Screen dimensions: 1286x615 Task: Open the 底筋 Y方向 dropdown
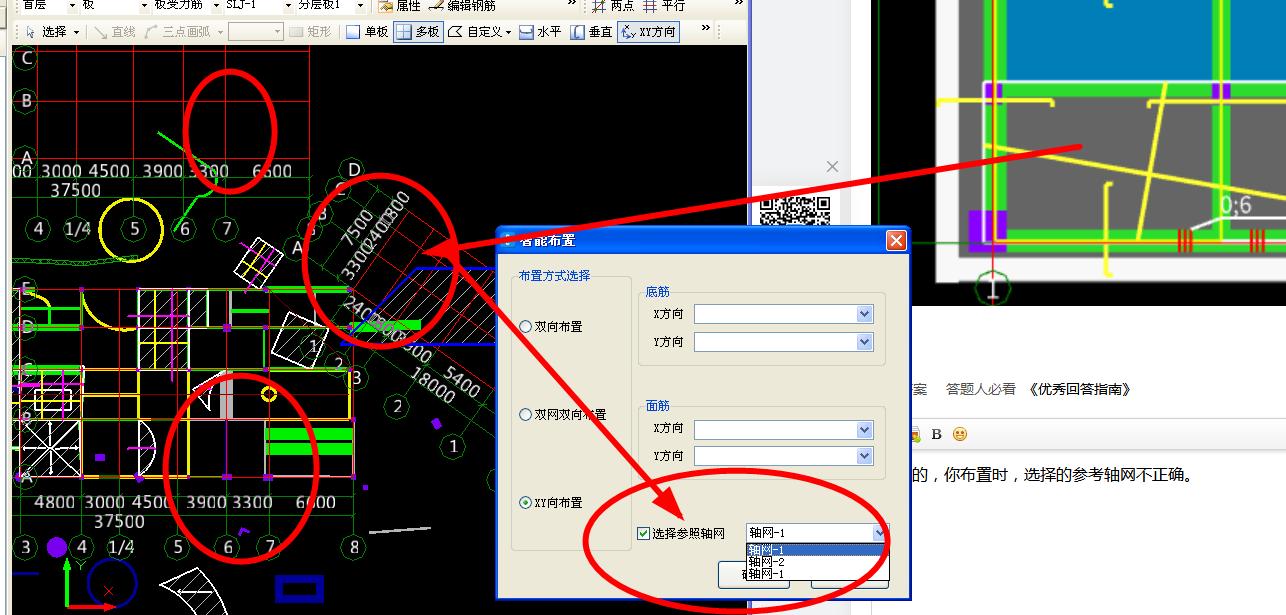(865, 342)
